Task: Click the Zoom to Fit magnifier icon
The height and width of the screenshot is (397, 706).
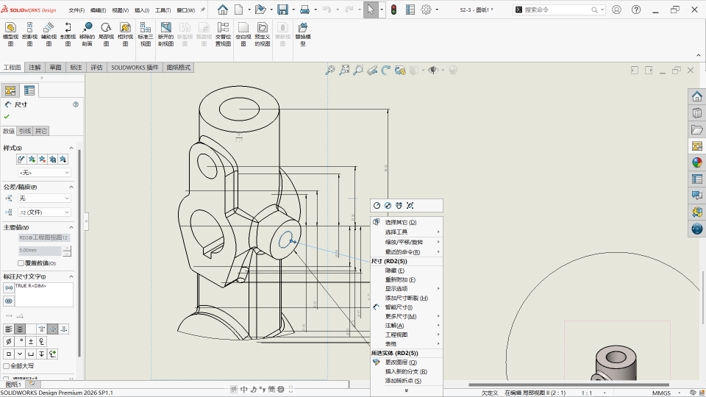Action: coord(330,70)
